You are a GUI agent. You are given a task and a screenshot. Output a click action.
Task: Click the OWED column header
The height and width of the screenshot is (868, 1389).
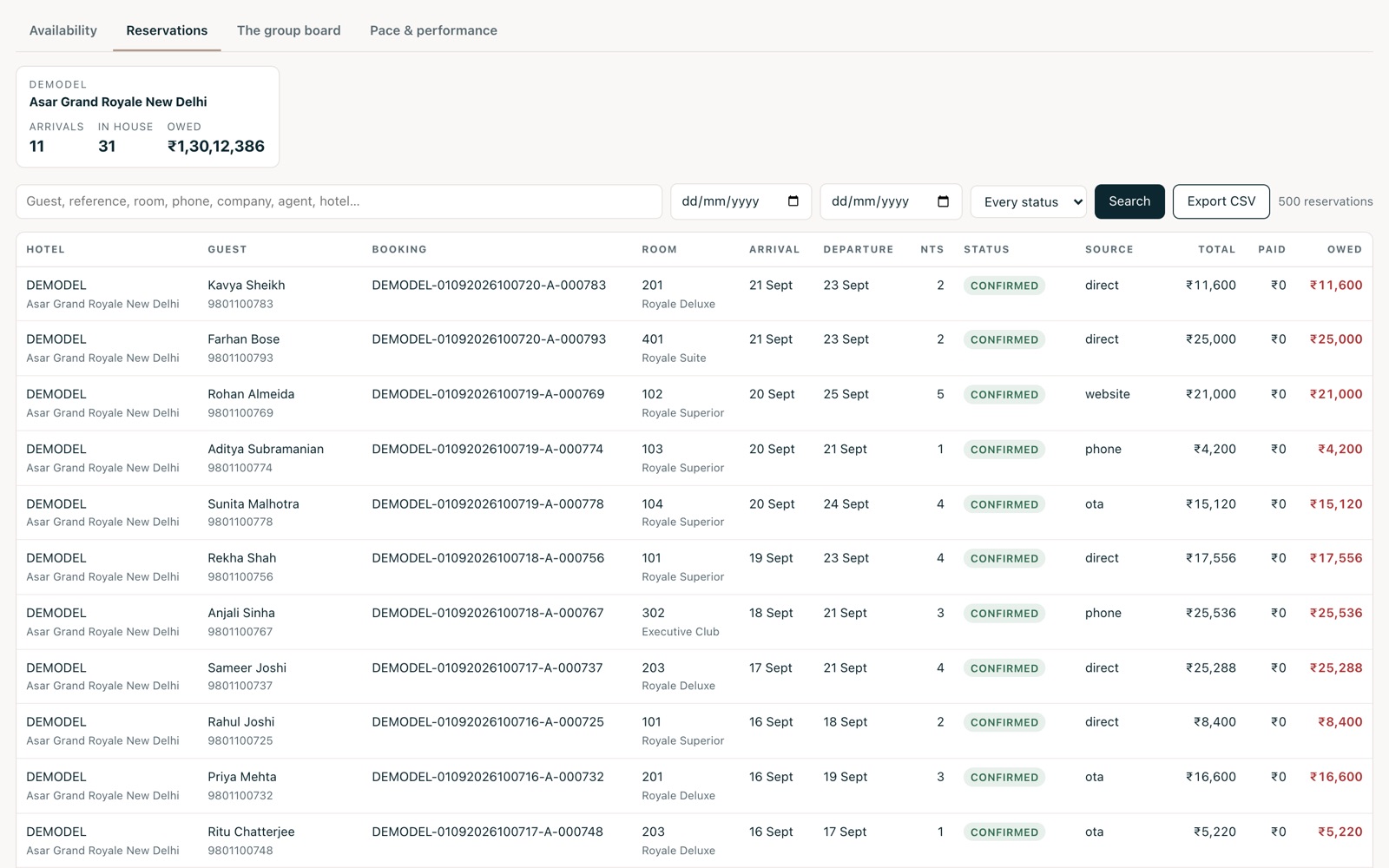point(1345,249)
